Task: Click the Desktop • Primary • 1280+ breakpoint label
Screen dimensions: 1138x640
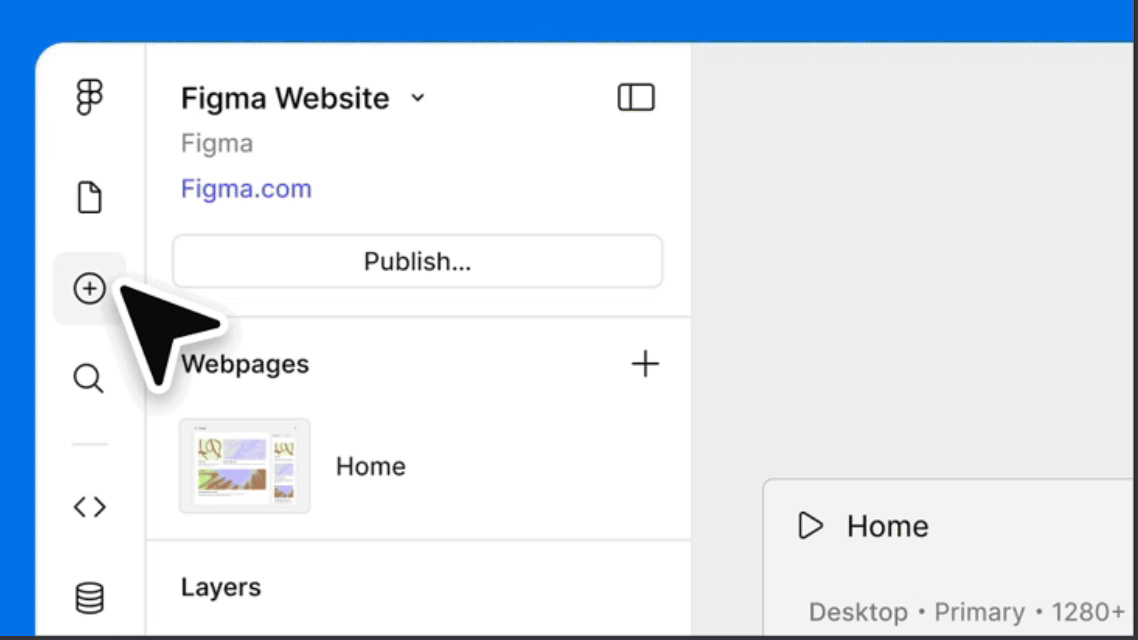Action: pyautogui.click(x=967, y=612)
